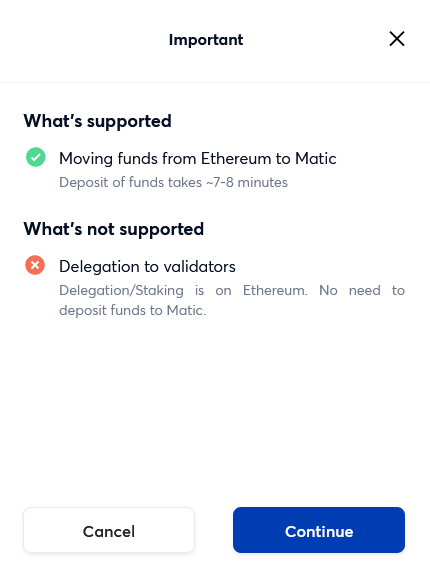Select Moving funds from Ethereum to Matic
The image size is (430, 570).
click(x=198, y=158)
